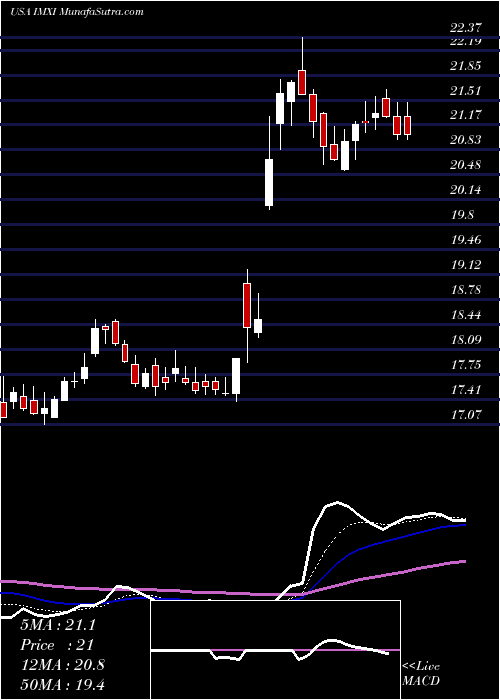The height and width of the screenshot is (700, 500).
Task: Click the 19.8 price axis label
Action: click(x=462, y=215)
